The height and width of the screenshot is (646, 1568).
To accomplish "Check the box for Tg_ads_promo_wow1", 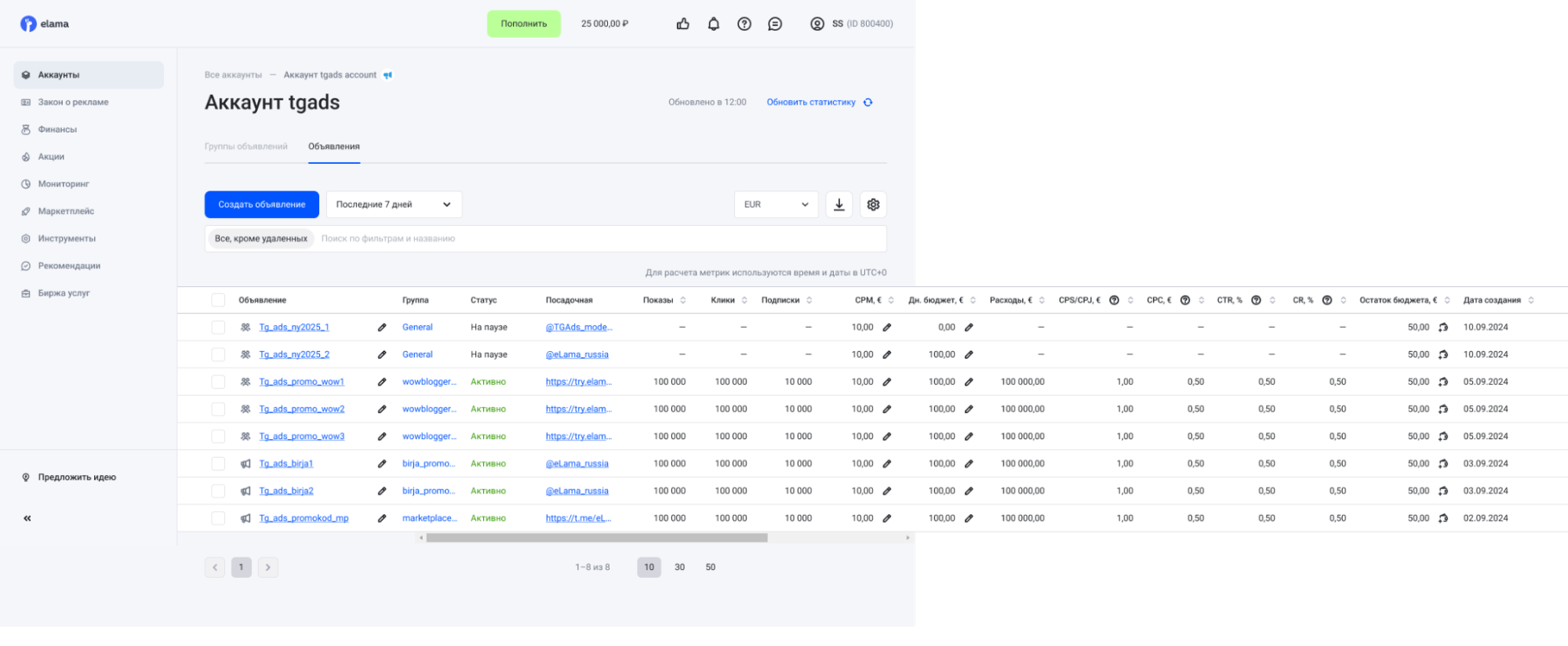I will click(218, 382).
